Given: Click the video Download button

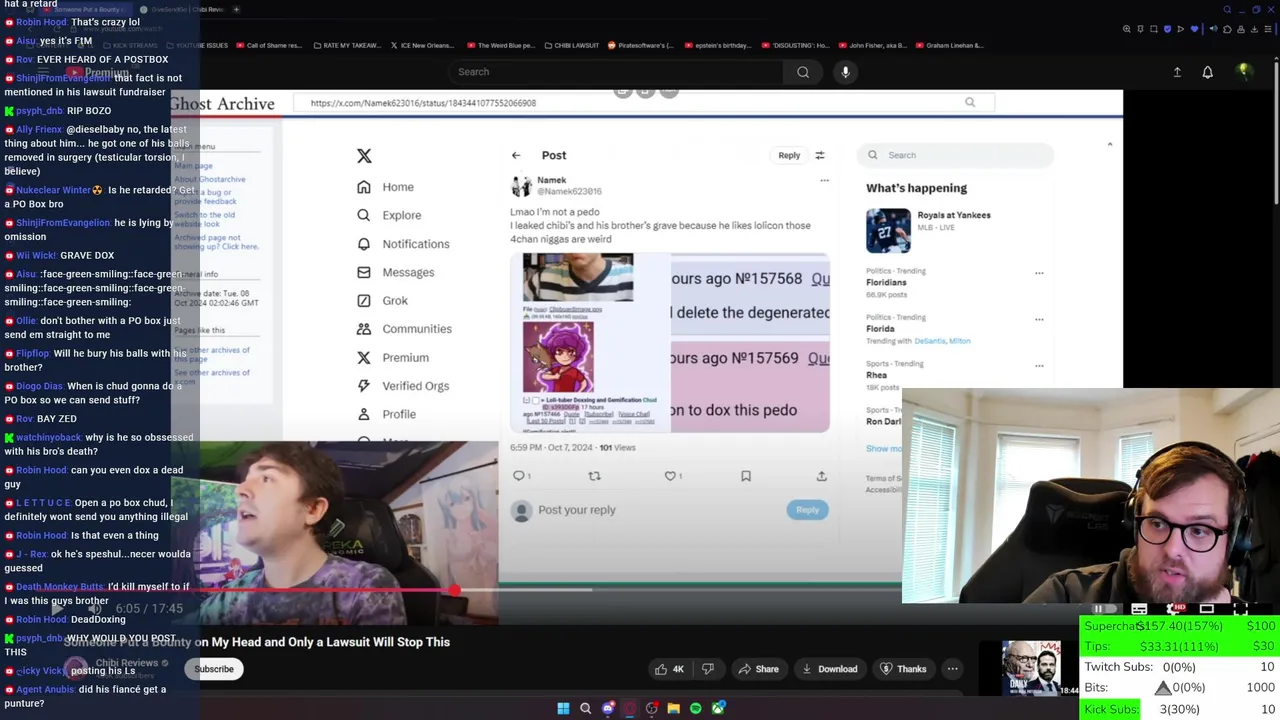Looking at the screenshot, I should (x=828, y=669).
